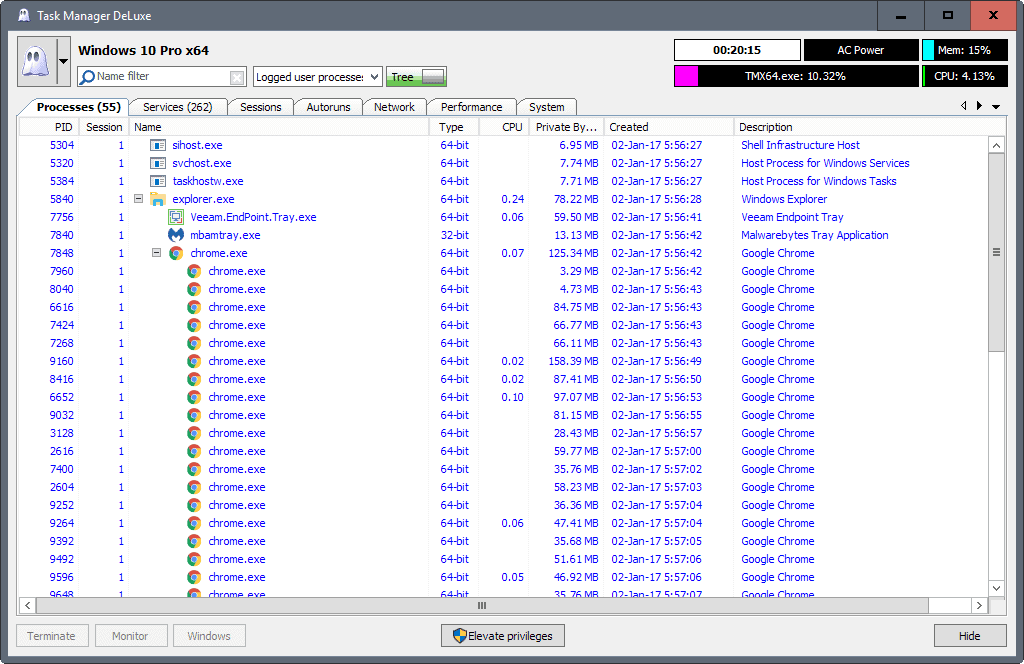The height and width of the screenshot is (664, 1024).
Task: Sort by the Created column header
Action: [668, 127]
